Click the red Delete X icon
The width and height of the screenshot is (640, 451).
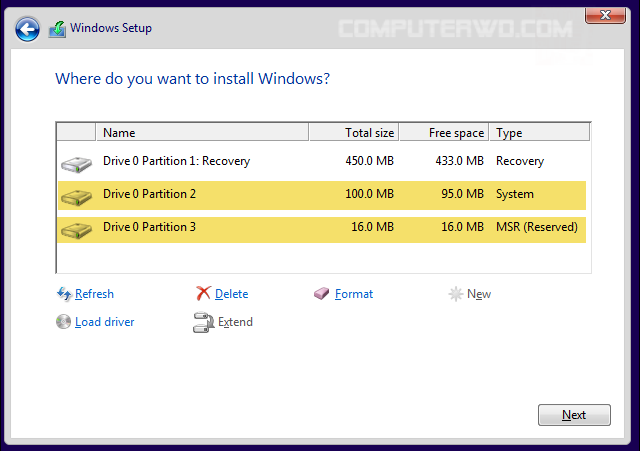coord(204,294)
